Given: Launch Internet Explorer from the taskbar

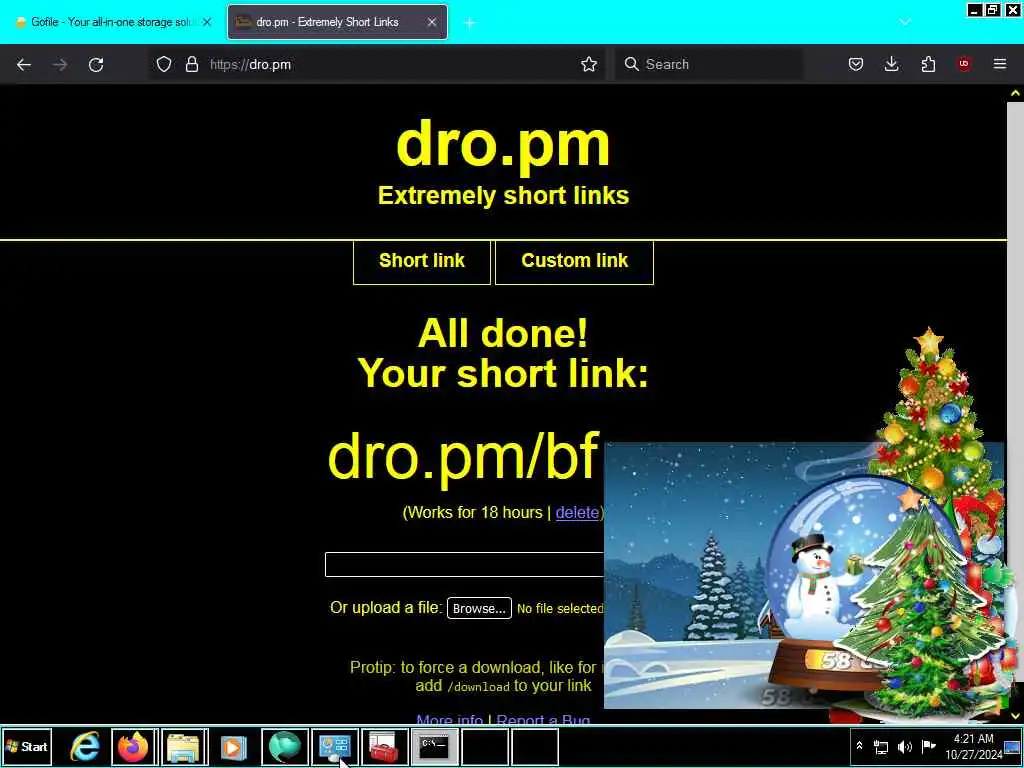Looking at the screenshot, I should pyautogui.click(x=84, y=746).
